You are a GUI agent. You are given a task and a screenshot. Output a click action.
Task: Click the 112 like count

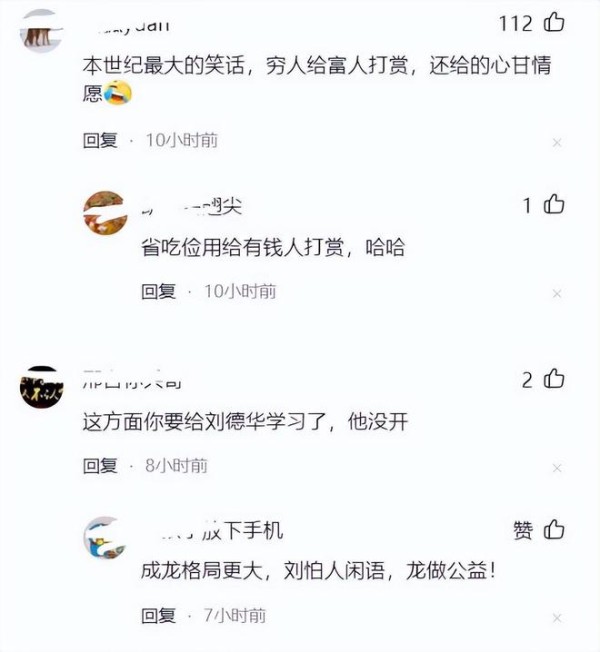point(516,23)
